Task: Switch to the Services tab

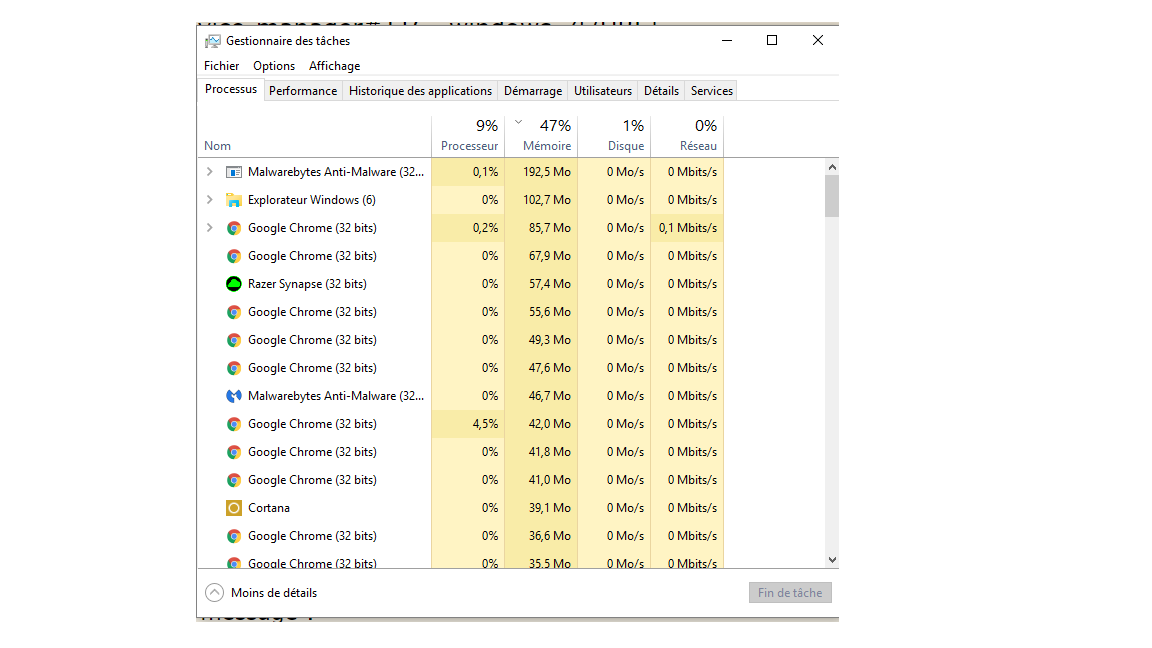Action: coord(712,91)
